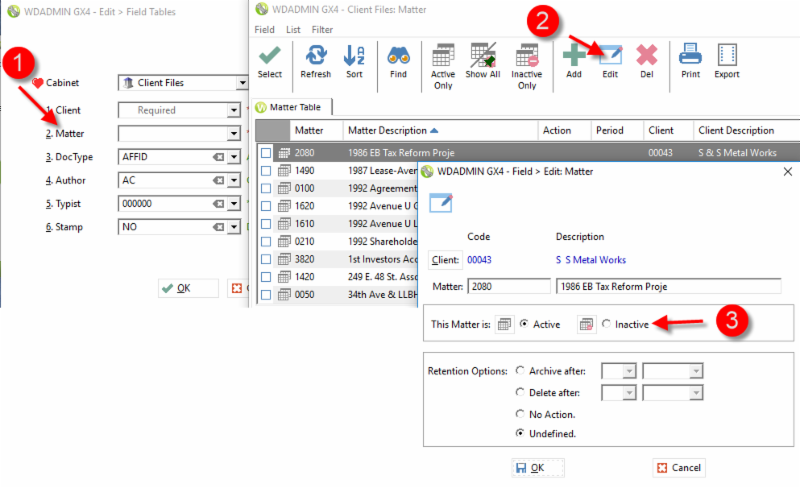This screenshot has height=488, width=800.
Task: Expand the Cabinet Client Files dropdown
Action: [x=242, y=83]
